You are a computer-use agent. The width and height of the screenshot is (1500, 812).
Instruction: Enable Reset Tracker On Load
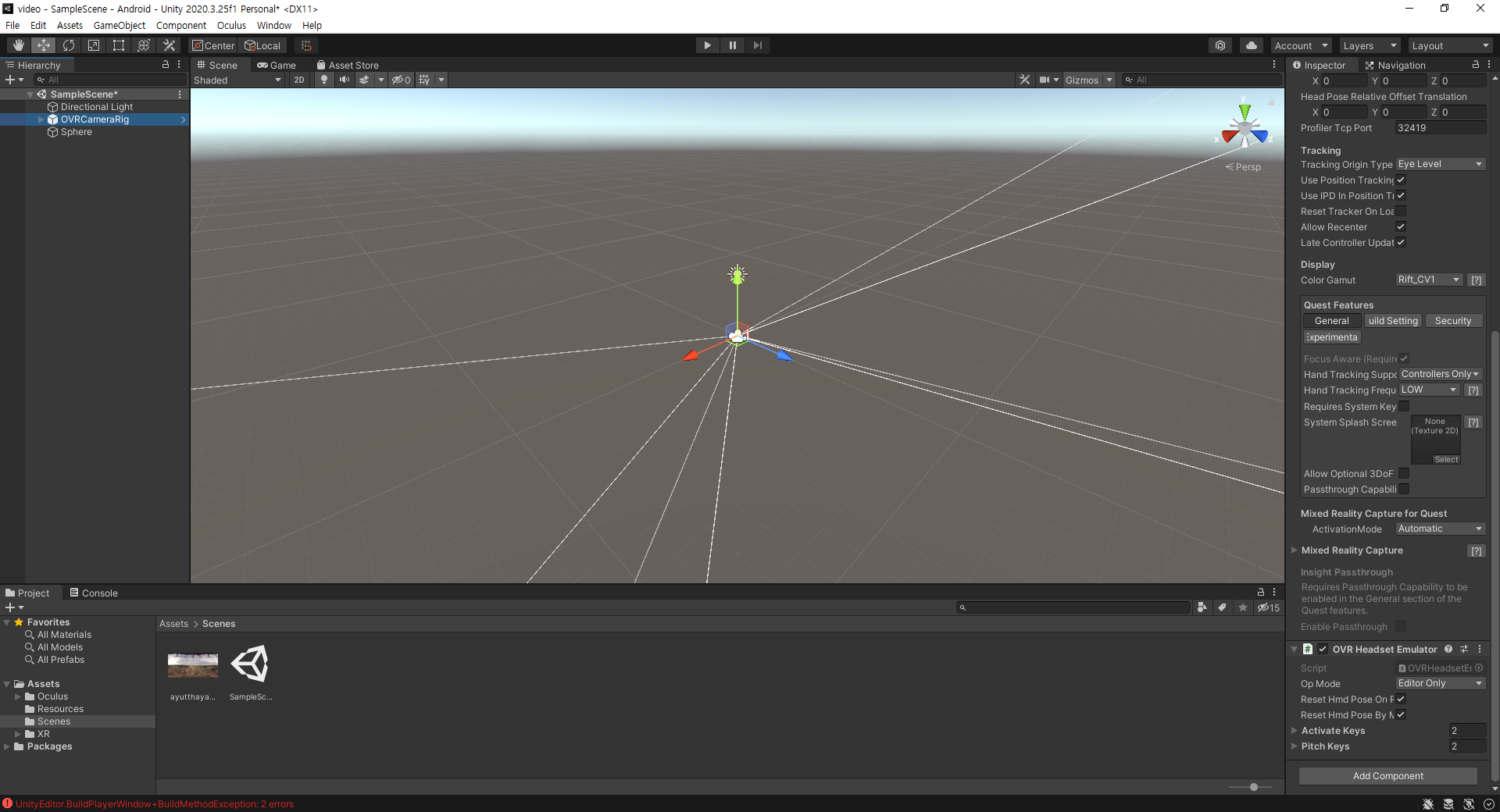coord(1401,212)
